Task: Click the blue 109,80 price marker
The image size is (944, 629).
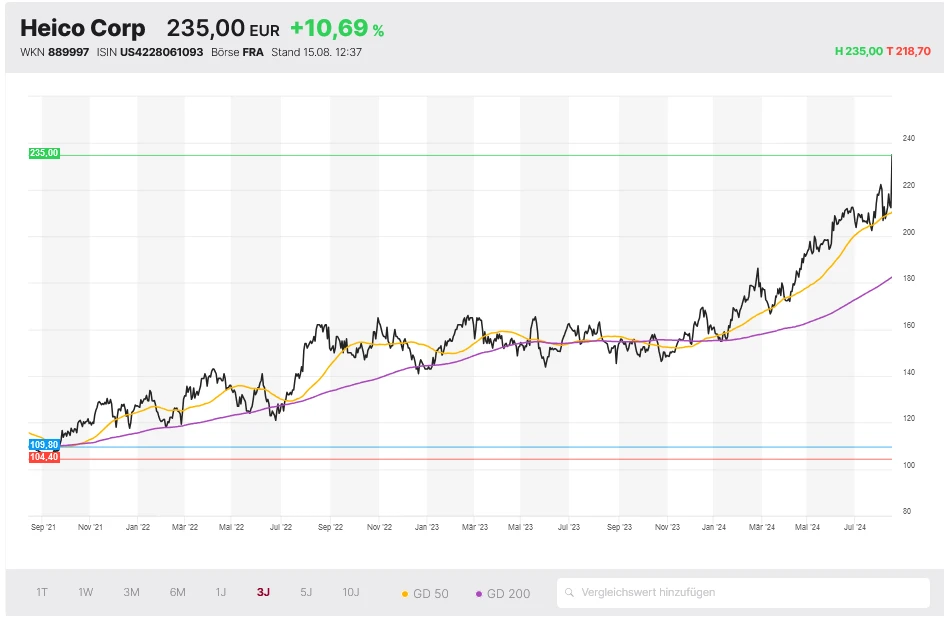Action: tap(44, 444)
